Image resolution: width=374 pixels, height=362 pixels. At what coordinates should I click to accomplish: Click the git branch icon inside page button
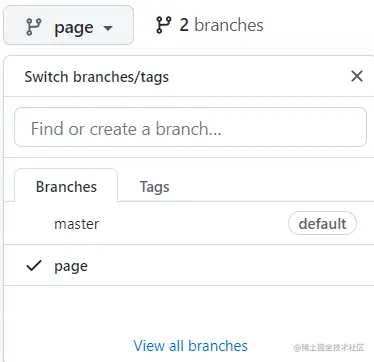[x=34, y=27]
